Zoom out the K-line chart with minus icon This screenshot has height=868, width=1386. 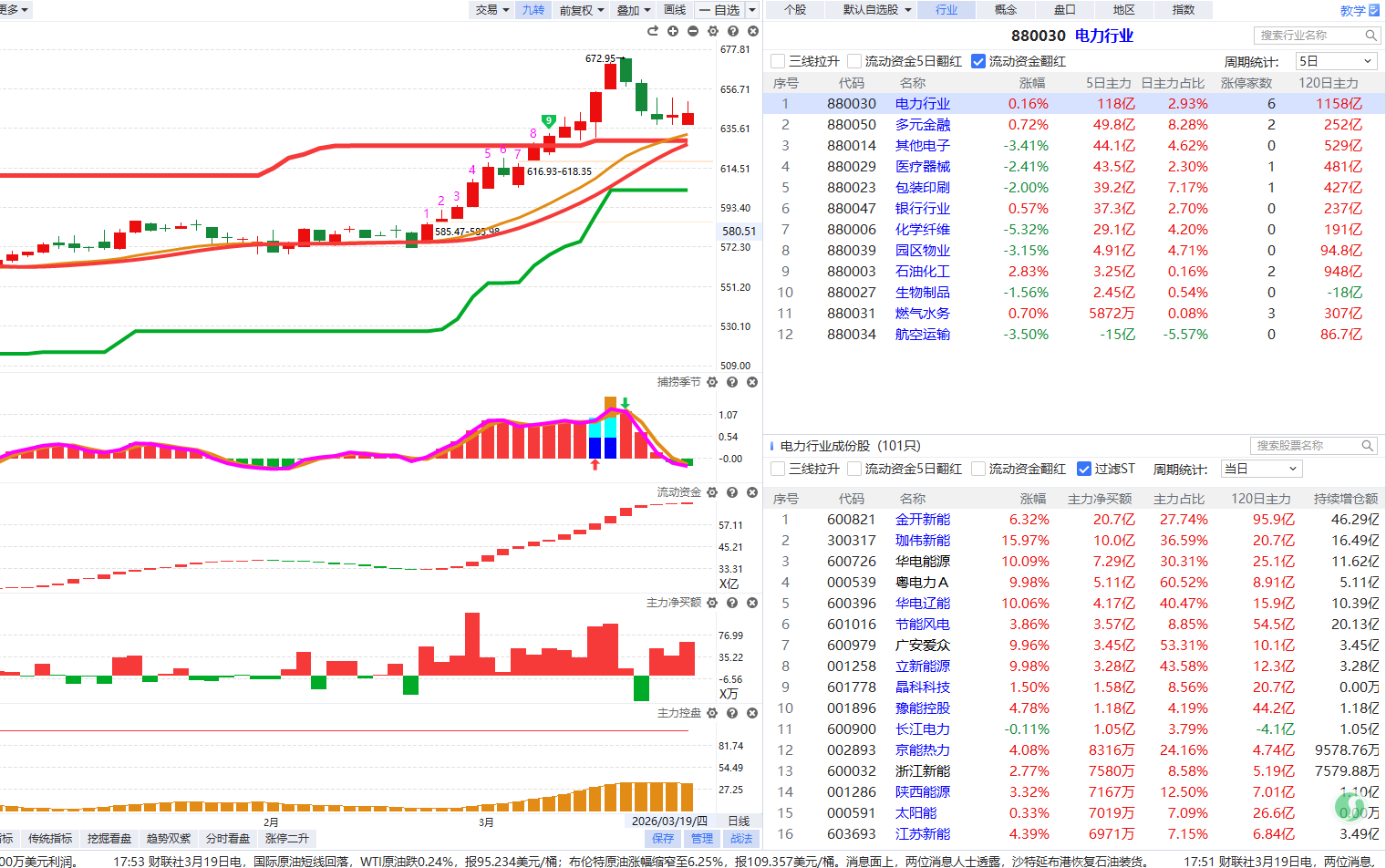tap(693, 31)
